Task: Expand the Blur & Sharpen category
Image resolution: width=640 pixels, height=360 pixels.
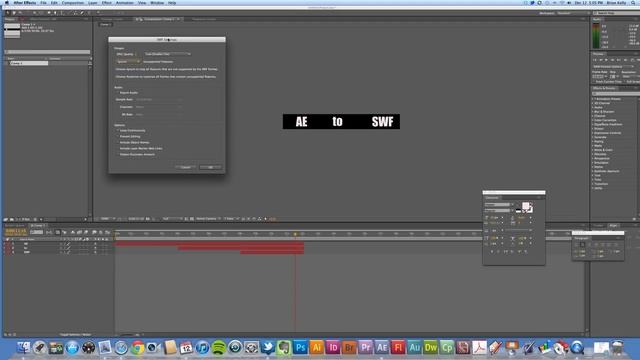Action: 593,112
